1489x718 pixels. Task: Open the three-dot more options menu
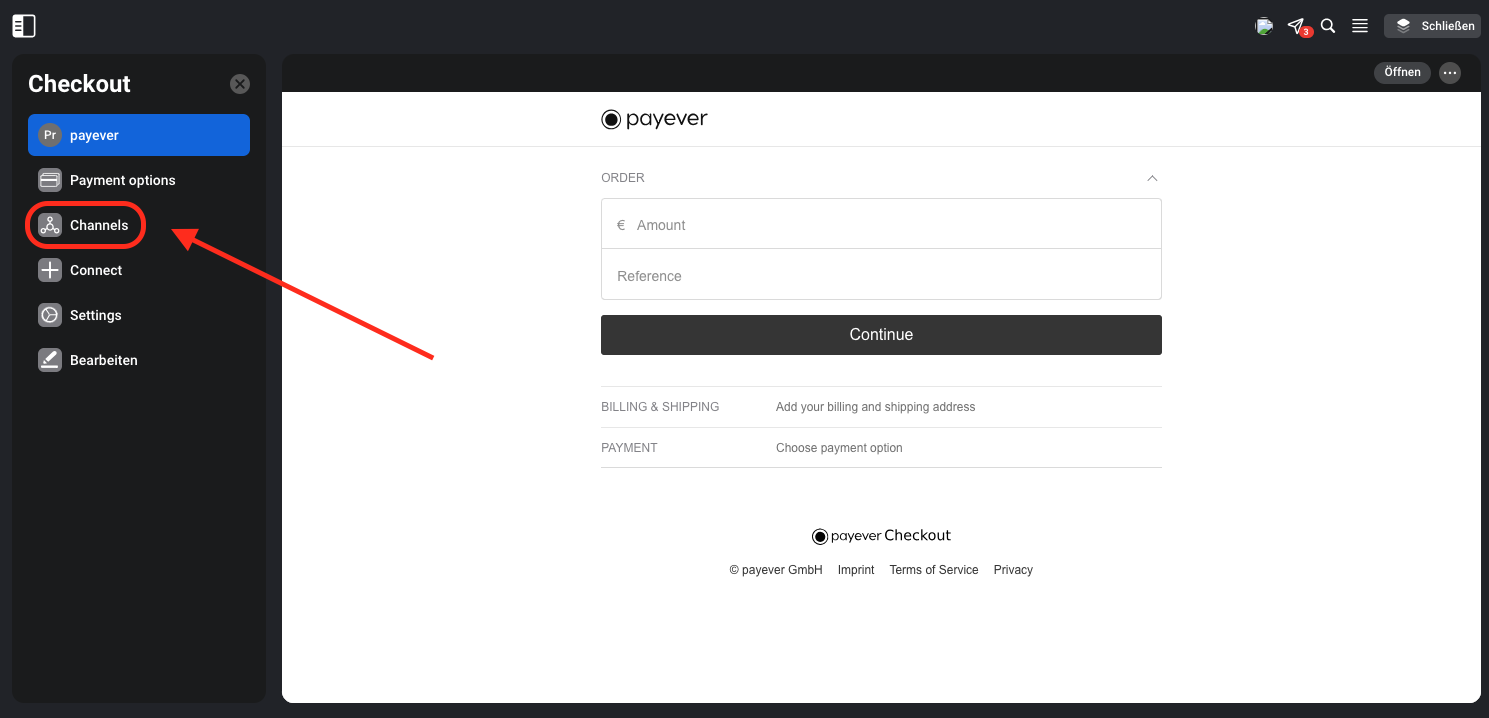[1450, 73]
